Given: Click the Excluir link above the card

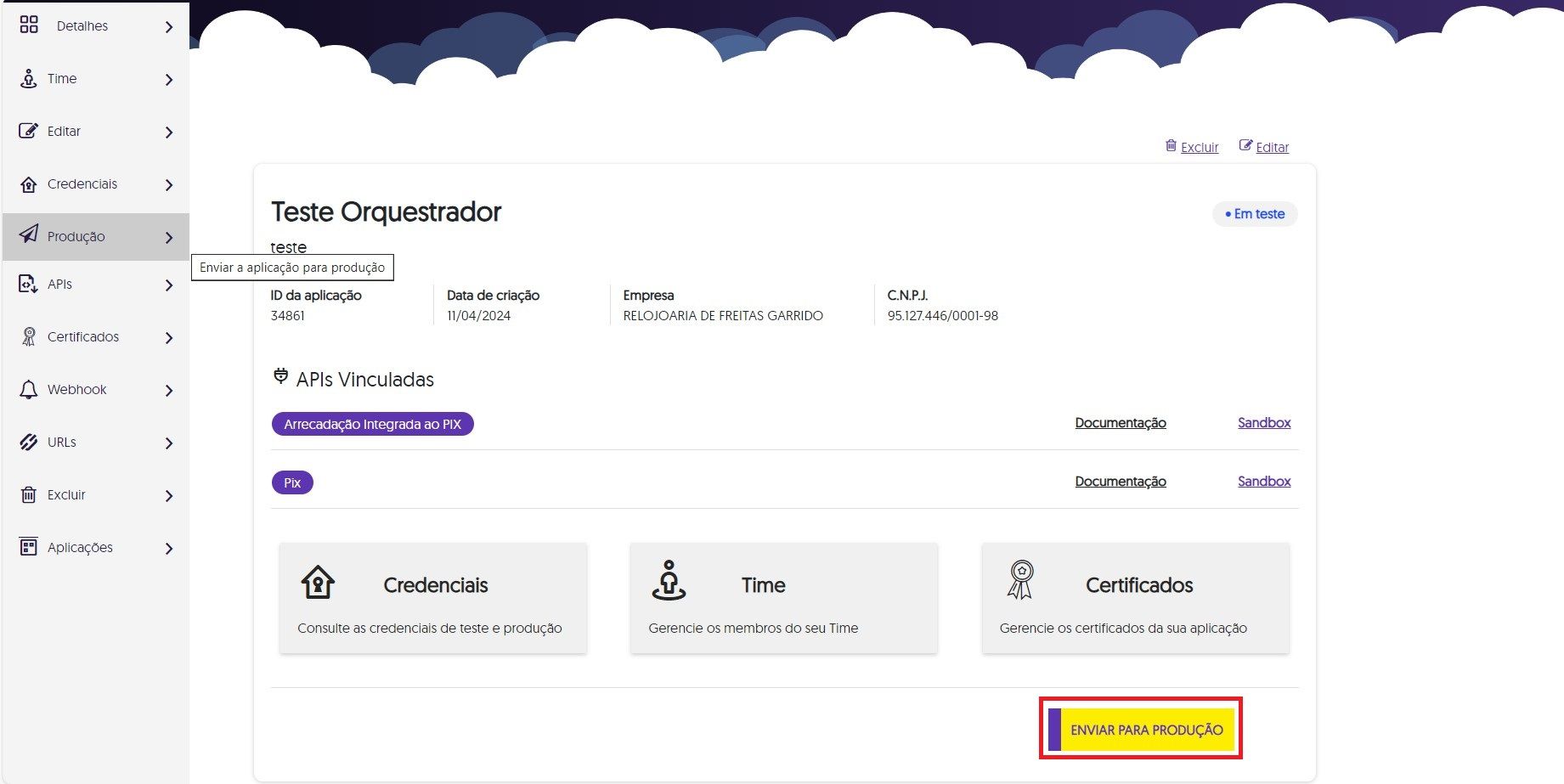Looking at the screenshot, I should tap(1199, 147).
